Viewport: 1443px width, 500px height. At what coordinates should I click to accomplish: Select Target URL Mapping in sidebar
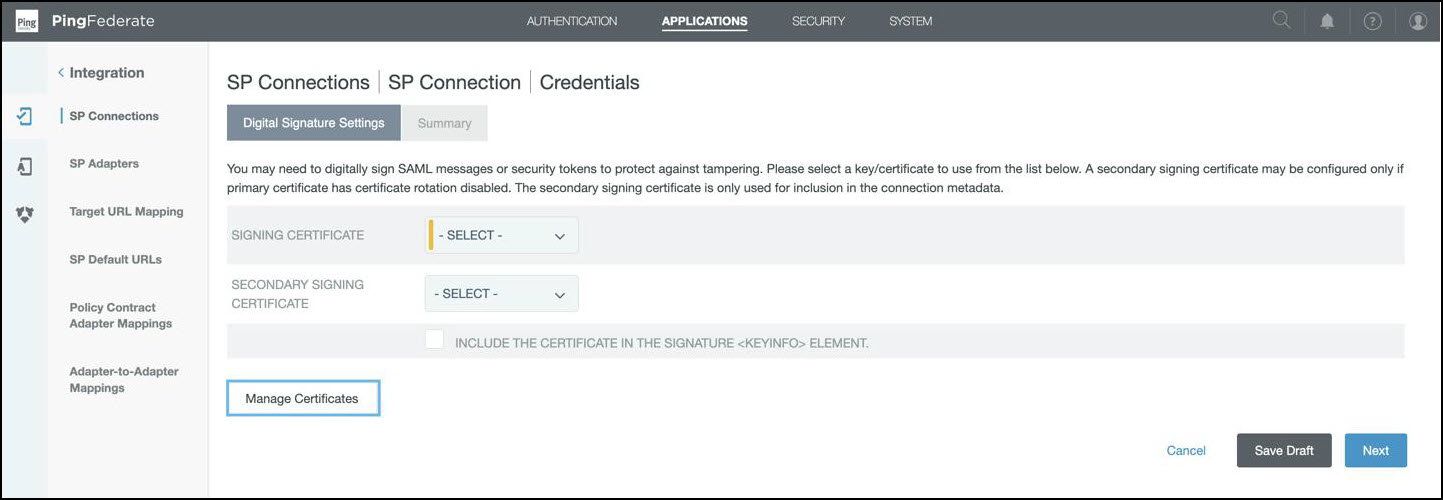pyautogui.click(x=126, y=212)
